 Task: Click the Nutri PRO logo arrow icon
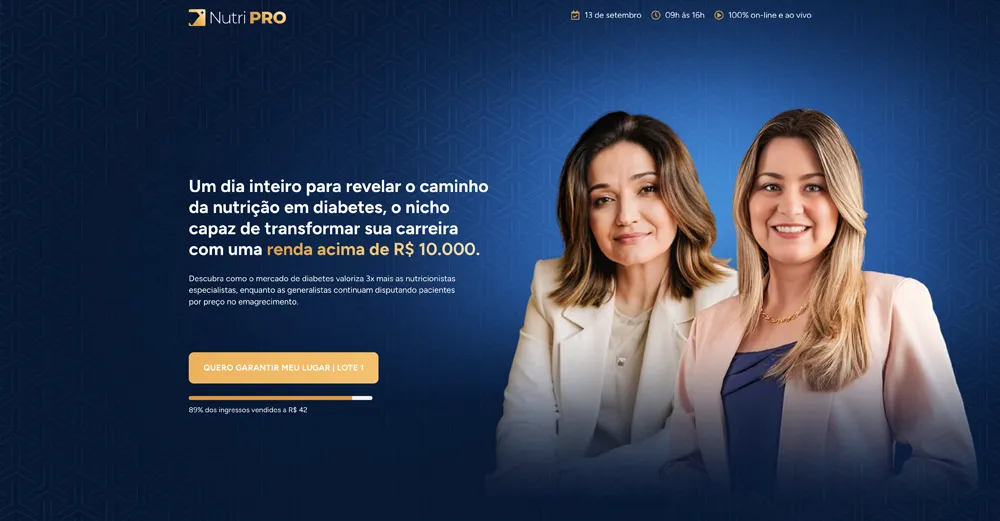197,18
